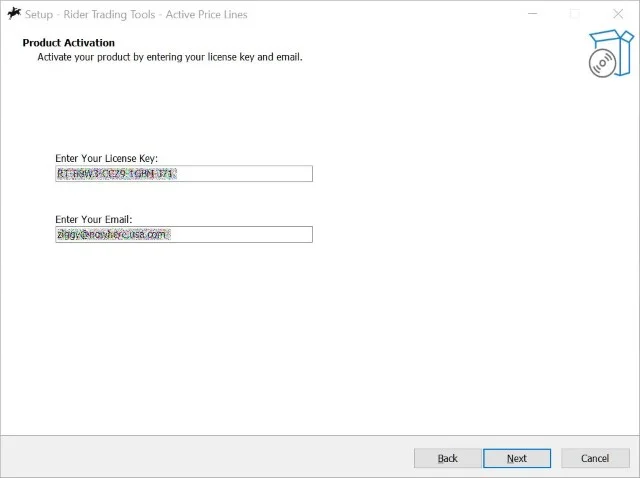Click the 'Enter Your License Key:' label
Image resolution: width=640 pixels, height=478 pixels.
coord(107,158)
